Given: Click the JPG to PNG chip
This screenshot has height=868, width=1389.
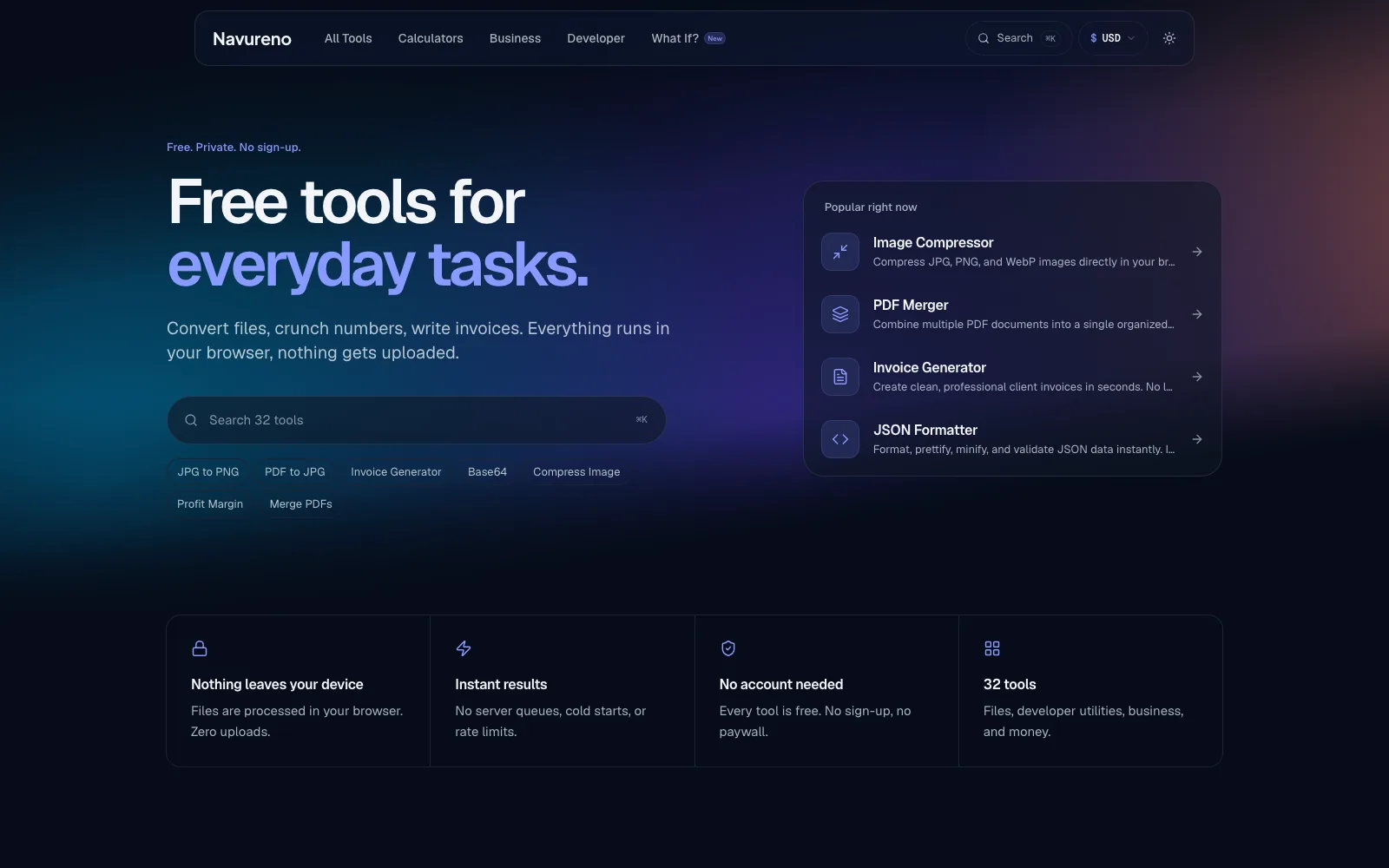Looking at the screenshot, I should click(x=208, y=472).
